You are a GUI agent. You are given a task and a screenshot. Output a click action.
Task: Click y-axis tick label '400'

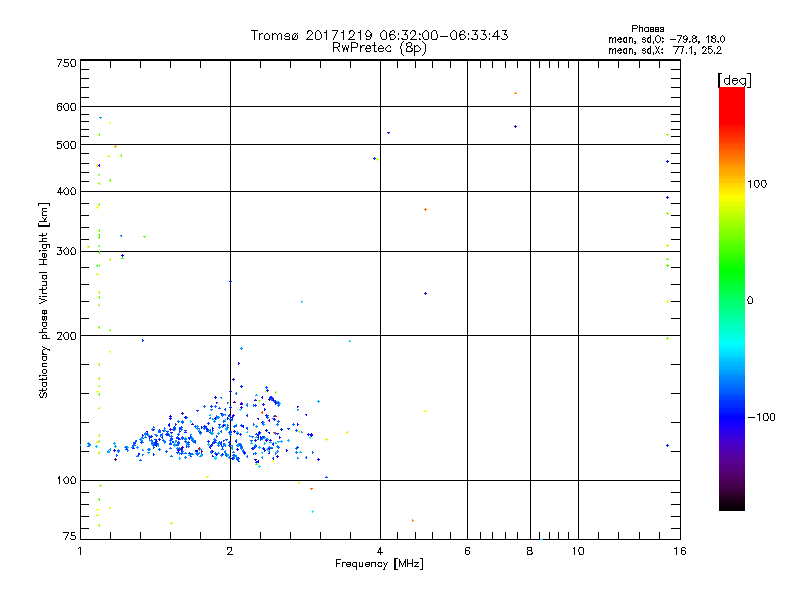[66, 192]
